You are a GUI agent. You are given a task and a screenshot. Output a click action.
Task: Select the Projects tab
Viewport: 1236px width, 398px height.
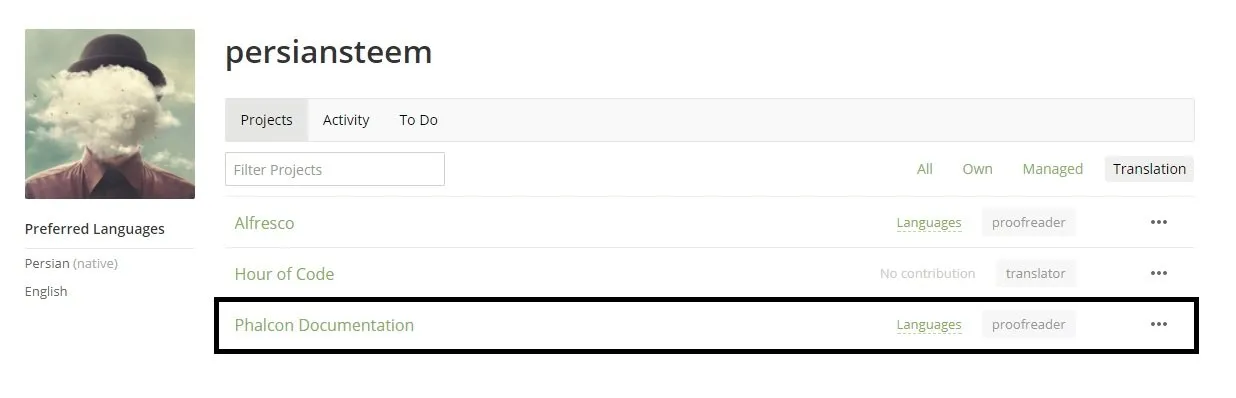coord(267,120)
